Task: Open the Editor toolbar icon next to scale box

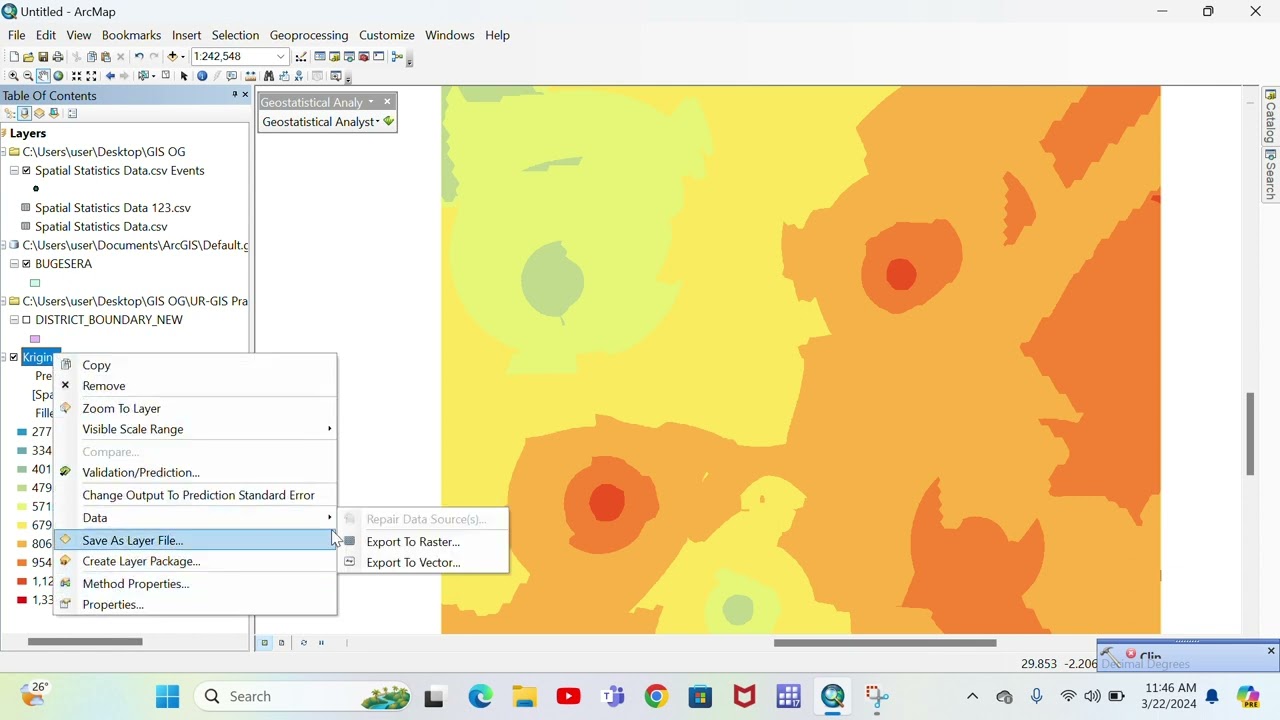Action: pyautogui.click(x=301, y=57)
